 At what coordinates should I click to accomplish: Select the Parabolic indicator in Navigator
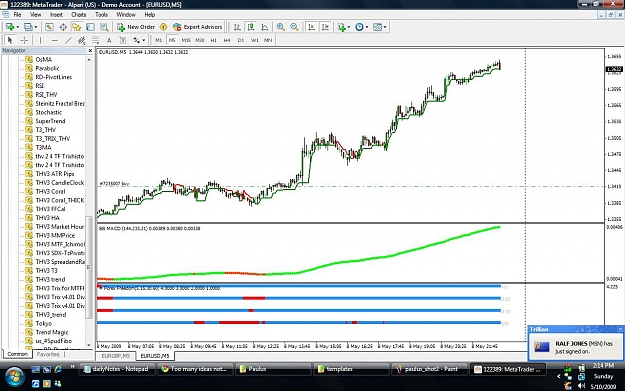[x=47, y=68]
